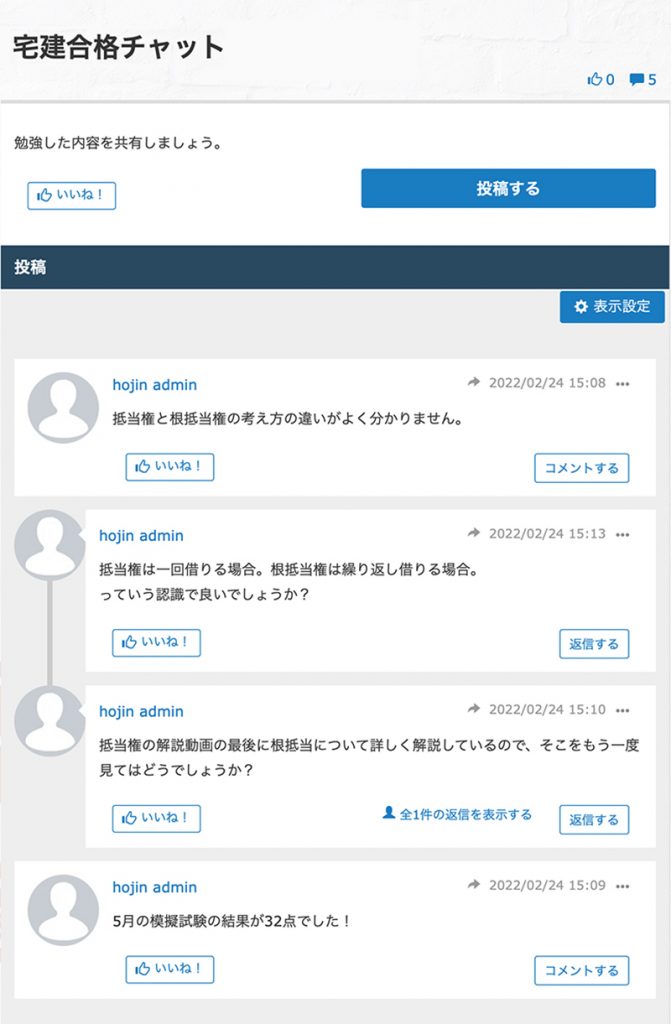Click the comment count bubble icon in the header
The height and width of the screenshot is (1024, 671).
tap(636, 80)
